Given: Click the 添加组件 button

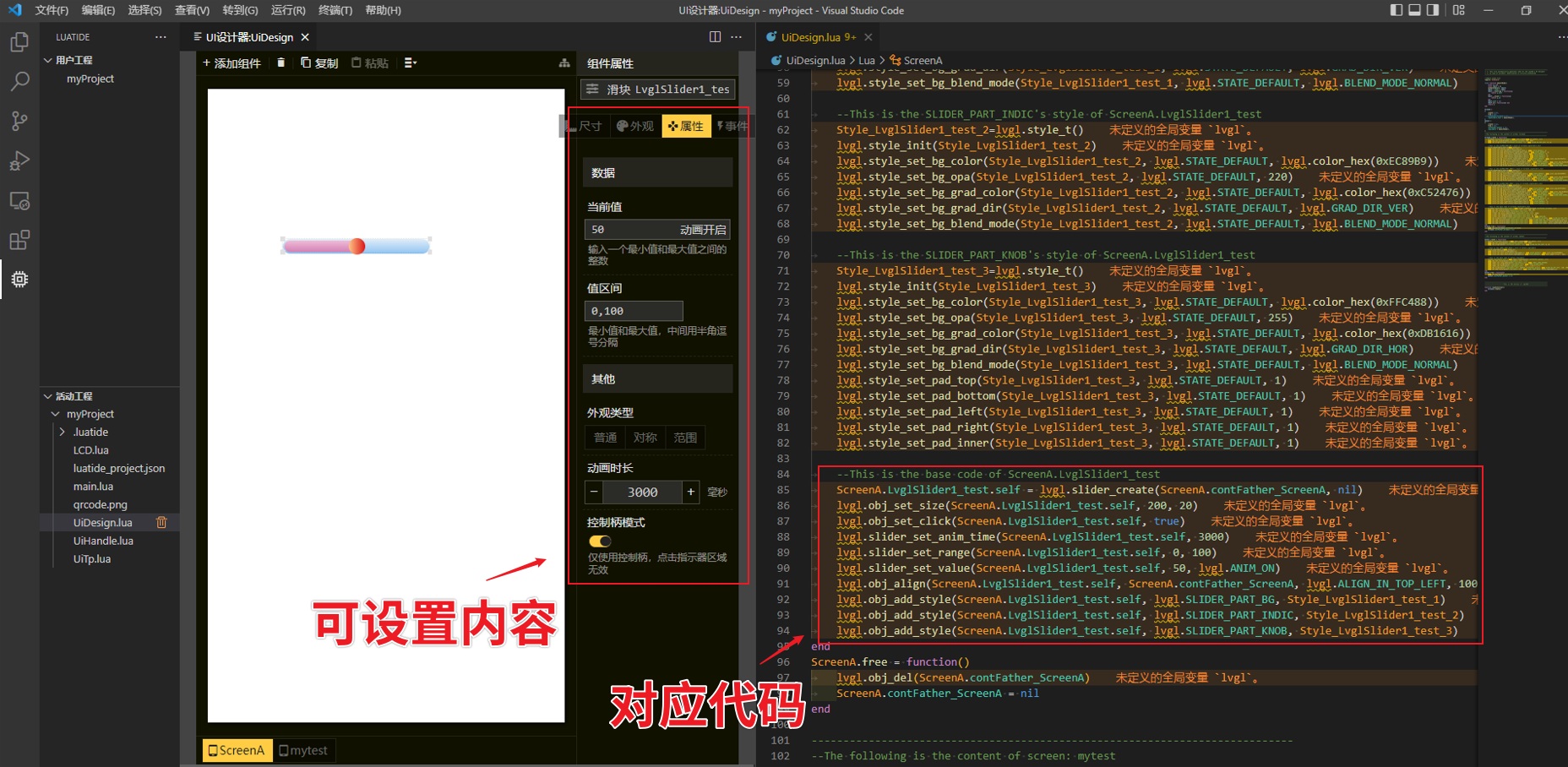Looking at the screenshot, I should (231, 62).
